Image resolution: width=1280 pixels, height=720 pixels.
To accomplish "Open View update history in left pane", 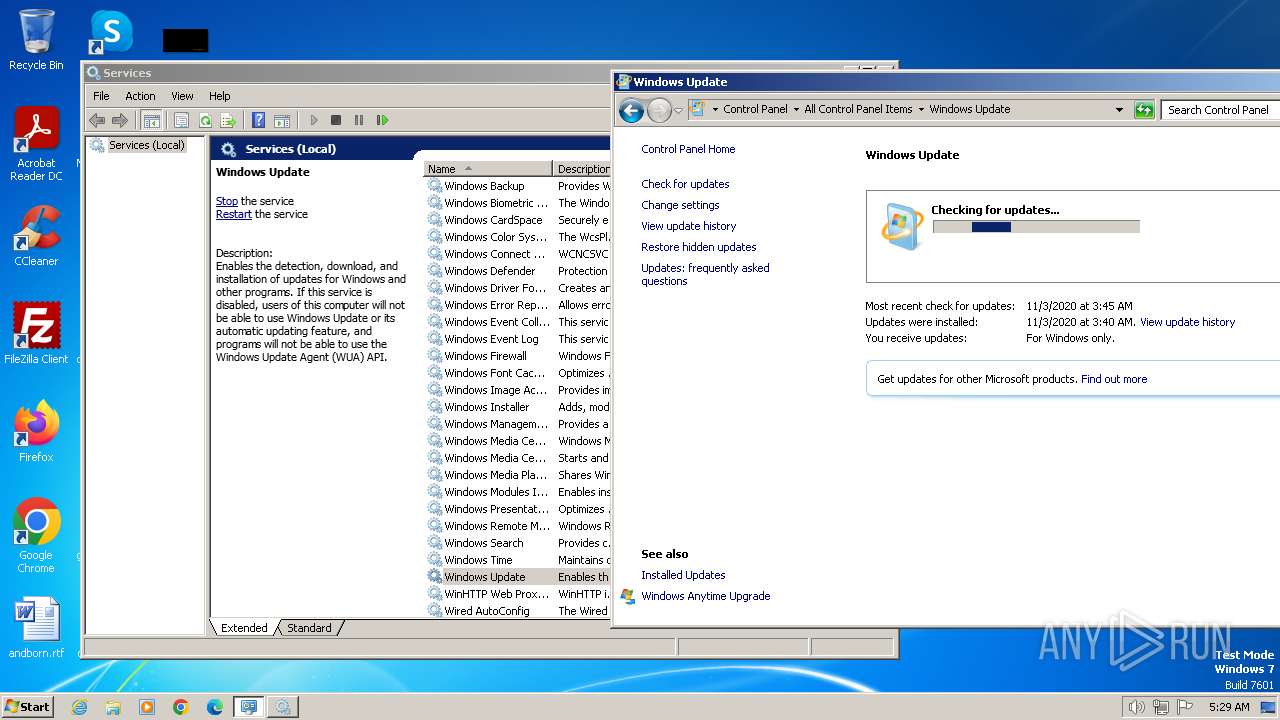I will (689, 226).
